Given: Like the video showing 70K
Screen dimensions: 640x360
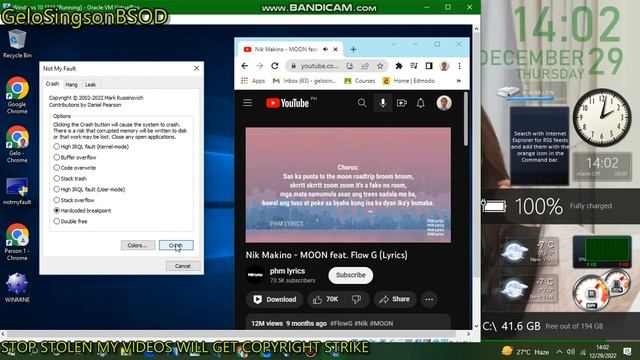Looking at the screenshot, I should point(326,299).
